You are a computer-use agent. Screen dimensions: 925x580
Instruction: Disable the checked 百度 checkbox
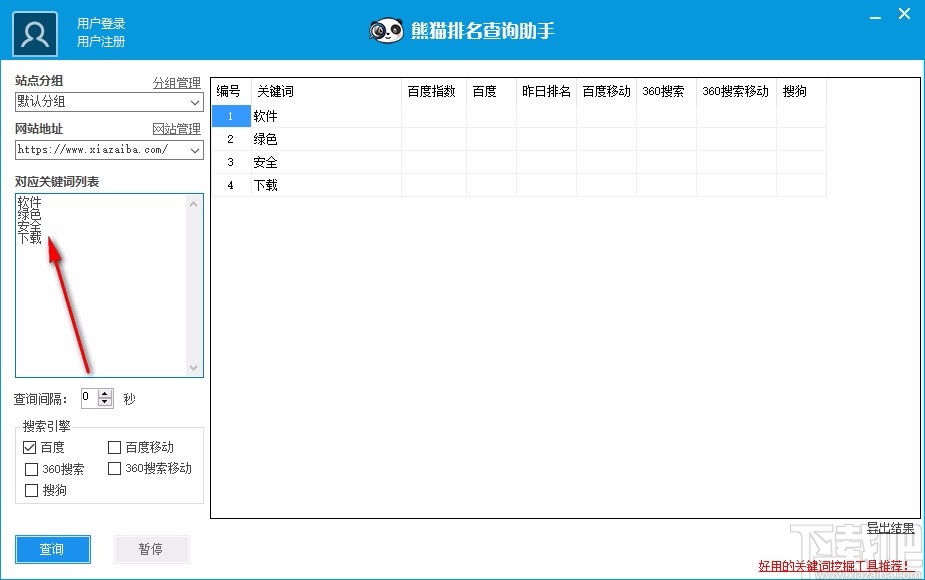coord(30,447)
